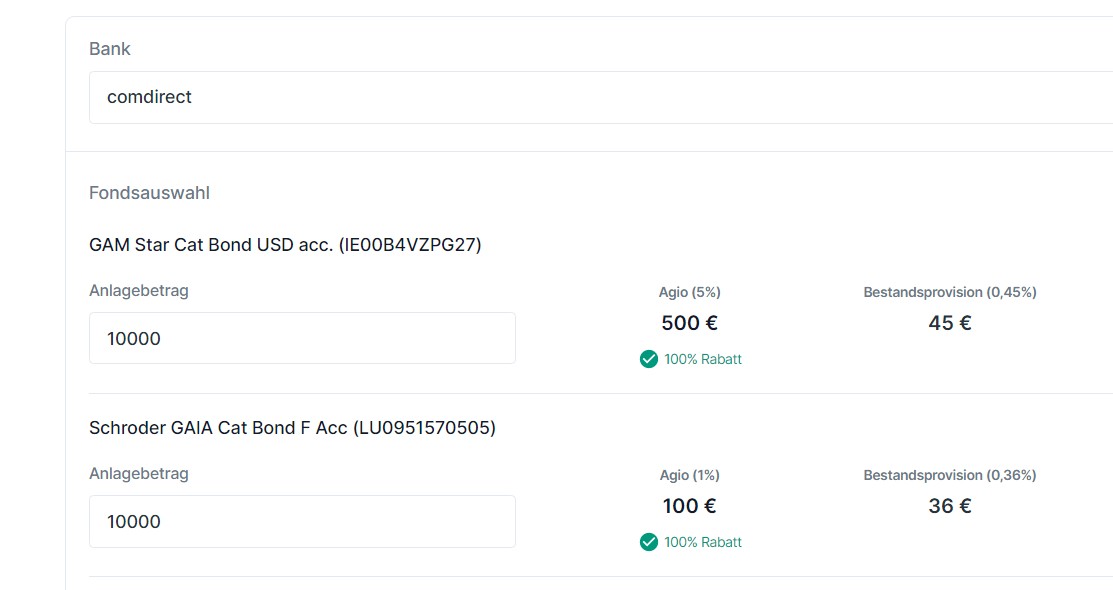Focus the Anlagebetrag input for Schroder GAIA fund
Screen dimensions: 1113x590
point(302,521)
